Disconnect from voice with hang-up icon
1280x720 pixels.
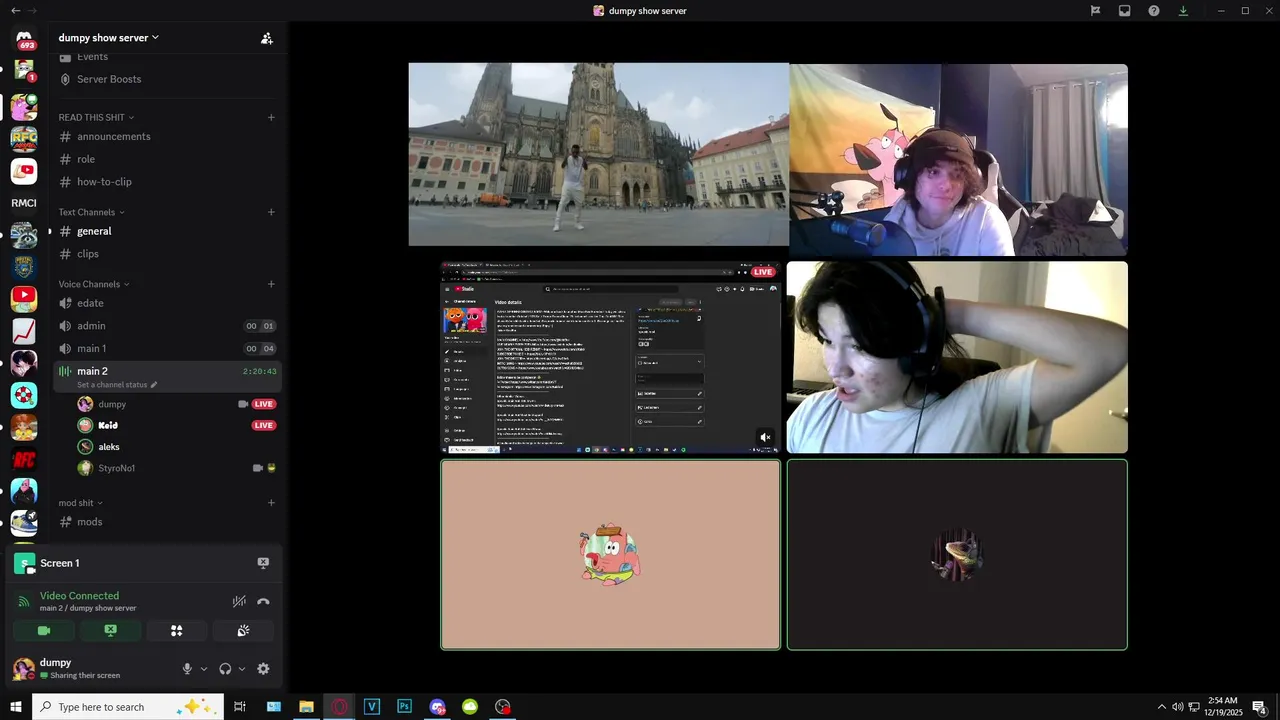click(x=263, y=601)
